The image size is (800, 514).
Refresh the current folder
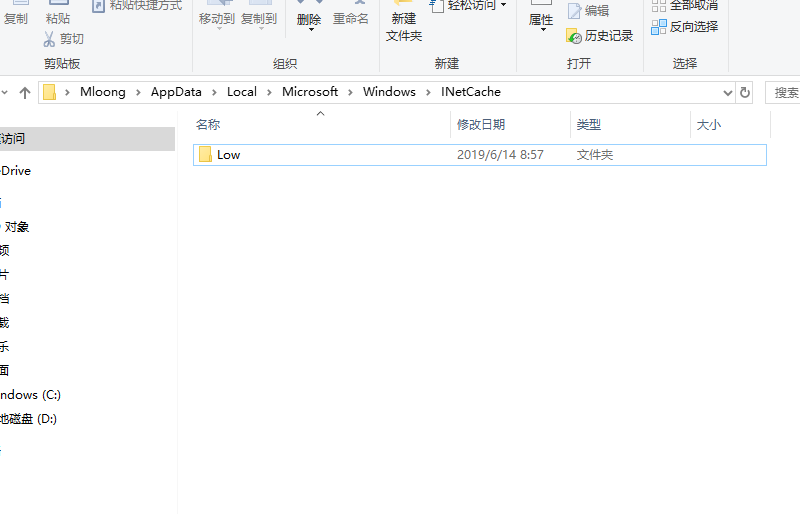coord(745,92)
